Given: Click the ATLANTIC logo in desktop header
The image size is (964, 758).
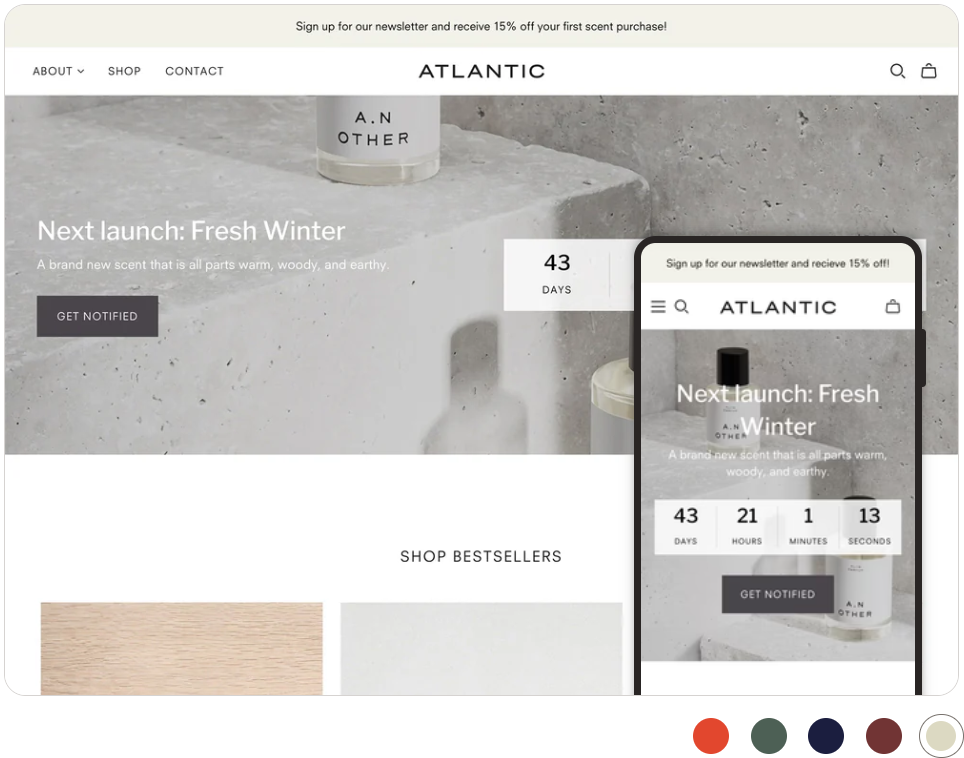Looking at the screenshot, I should [481, 71].
